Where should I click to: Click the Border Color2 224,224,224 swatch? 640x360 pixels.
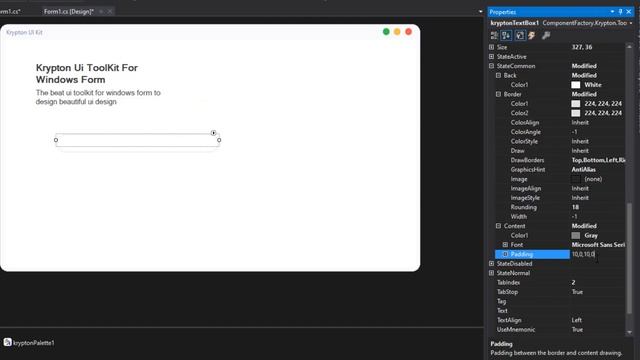pyautogui.click(x=576, y=113)
